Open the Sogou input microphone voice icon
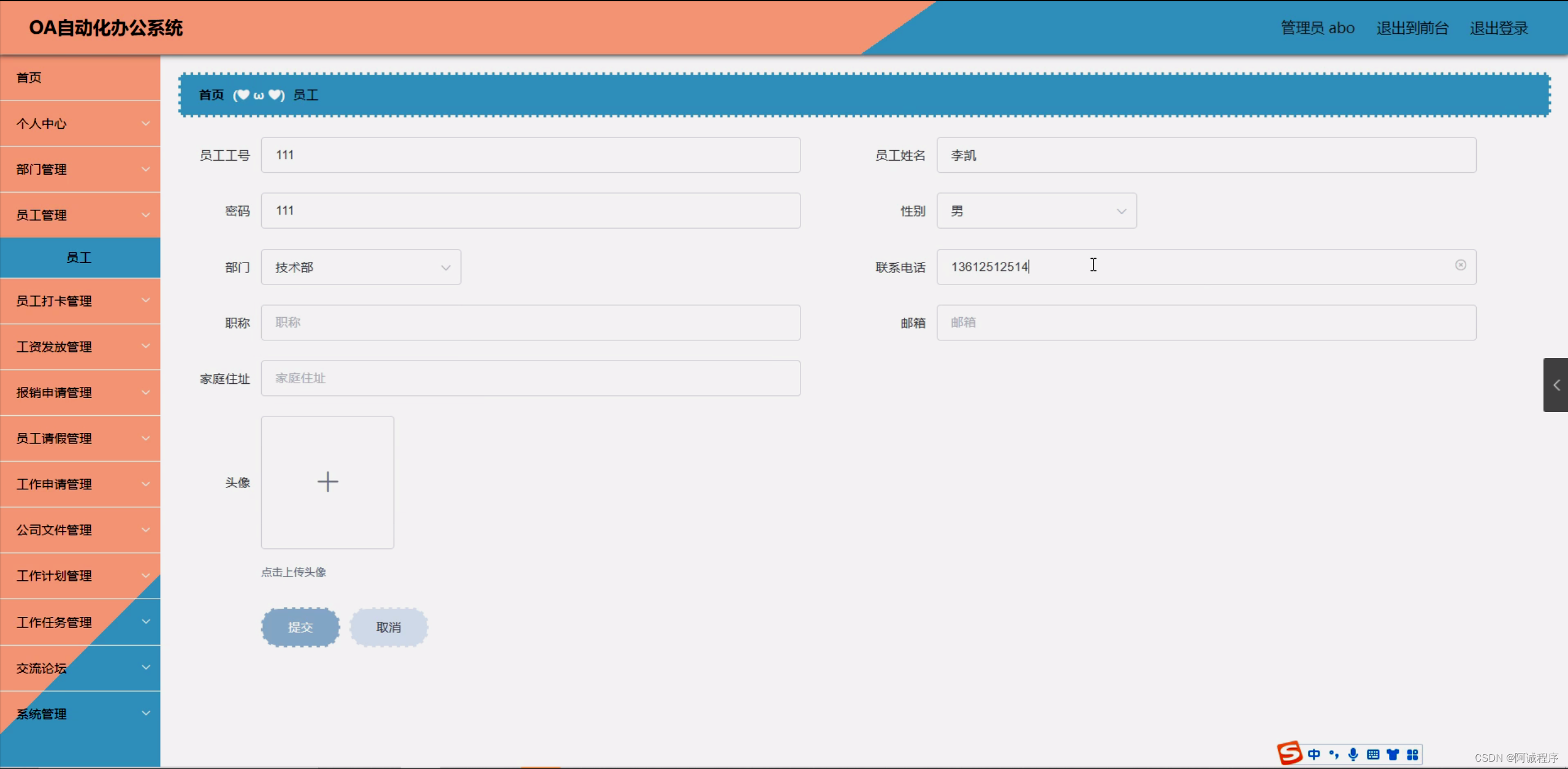The height and width of the screenshot is (769, 1568). 1353,754
